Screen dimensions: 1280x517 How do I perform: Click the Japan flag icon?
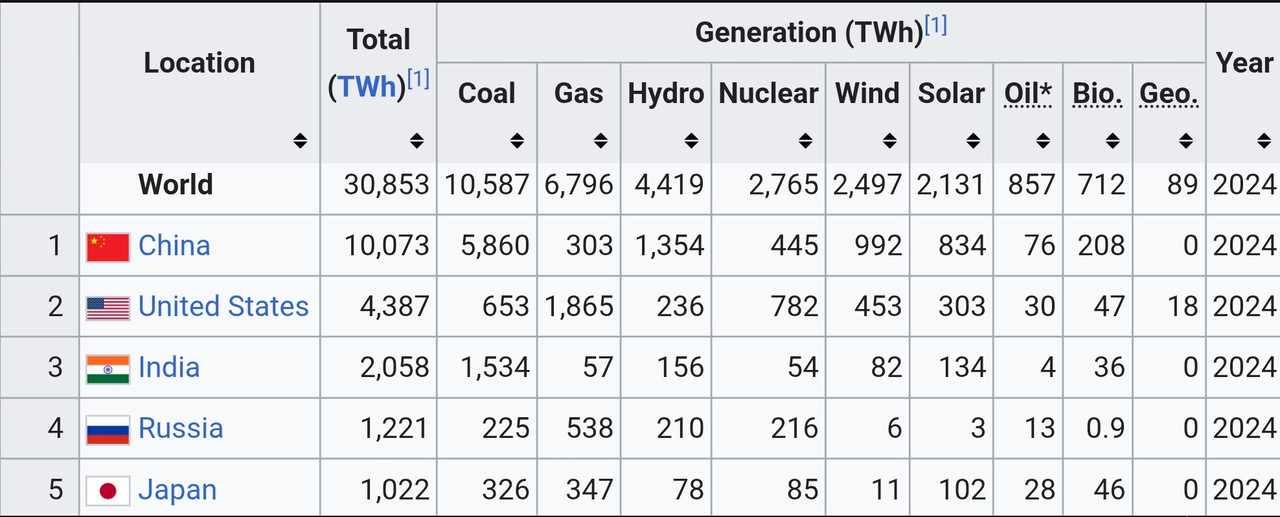[x=108, y=491]
